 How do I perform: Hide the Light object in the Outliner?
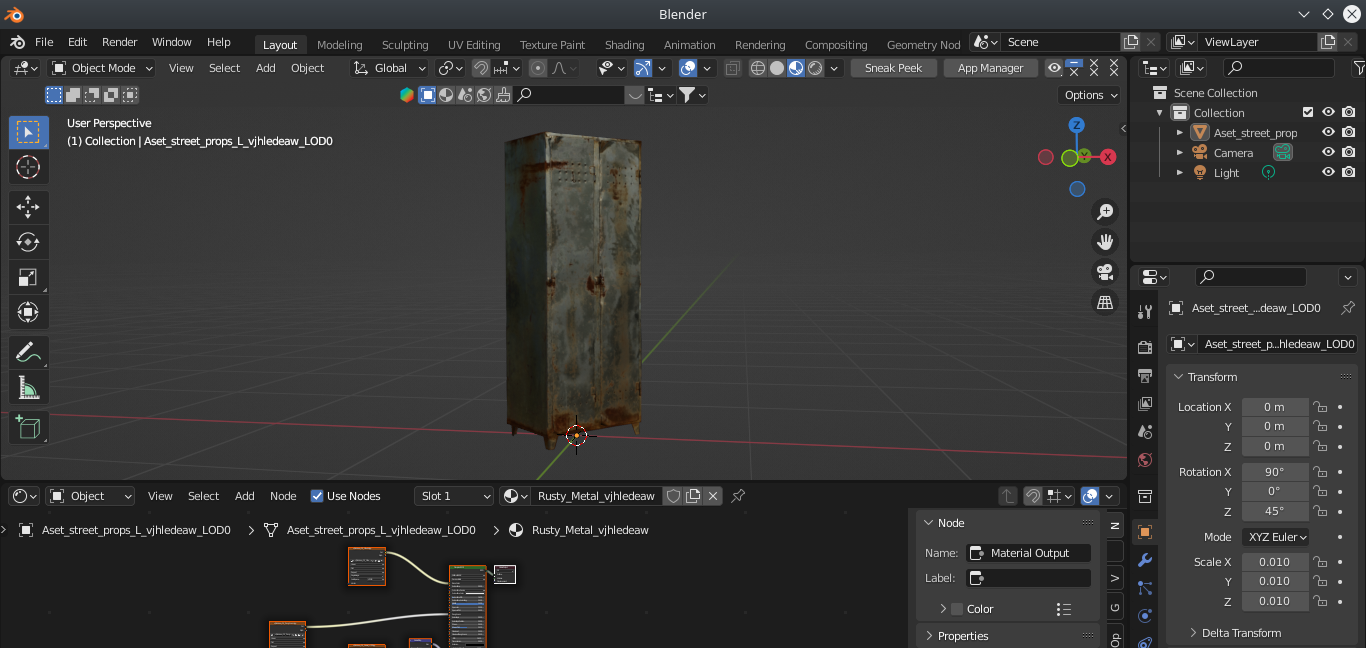(x=1328, y=172)
